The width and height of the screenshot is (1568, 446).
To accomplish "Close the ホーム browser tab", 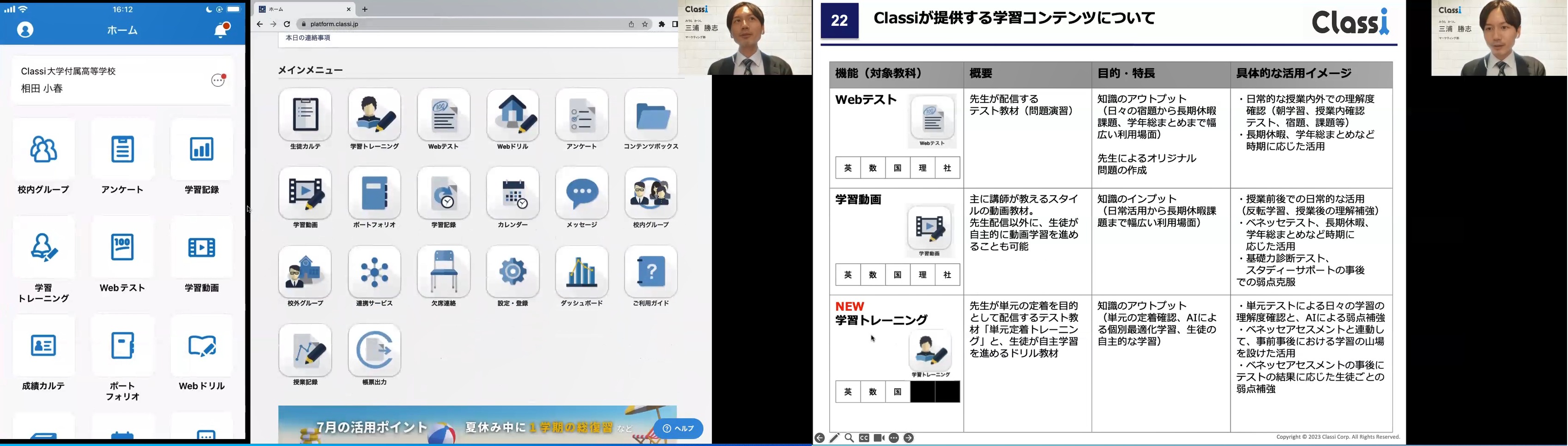I will (x=349, y=9).
